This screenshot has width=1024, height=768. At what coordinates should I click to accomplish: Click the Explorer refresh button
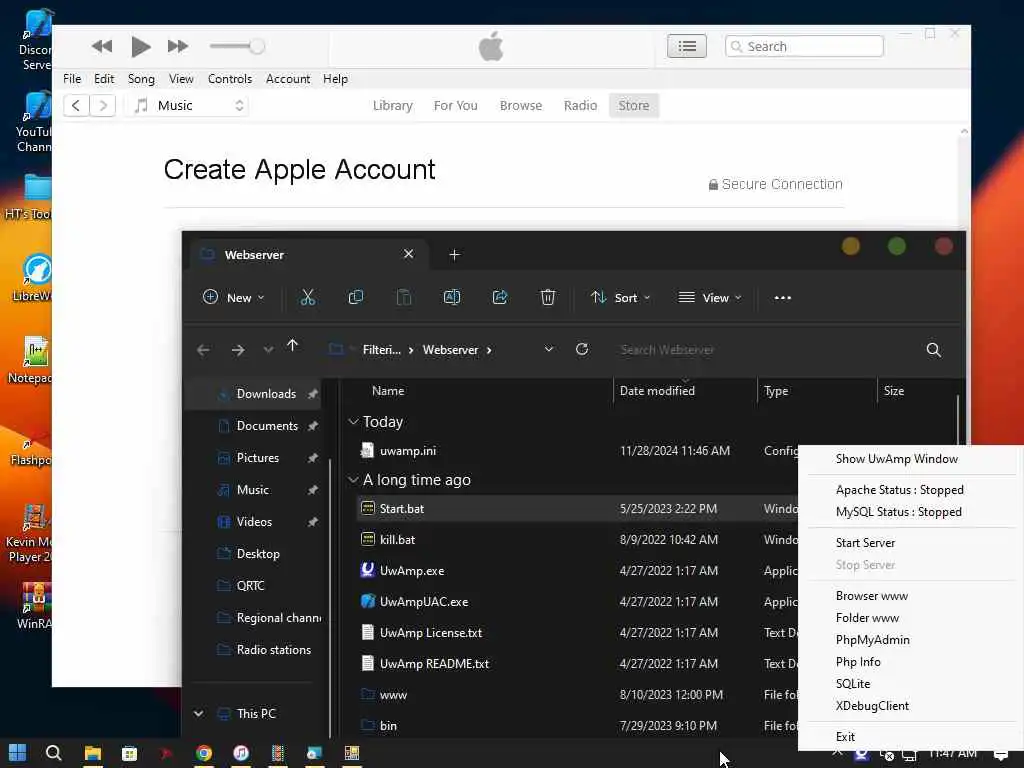(582, 349)
